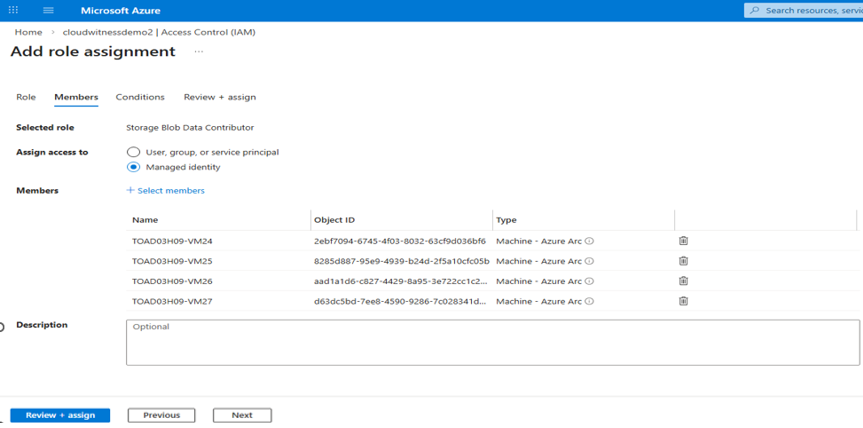Image resolution: width=863 pixels, height=428 pixels.
Task: Click the + Select members link
Action: [x=166, y=190]
